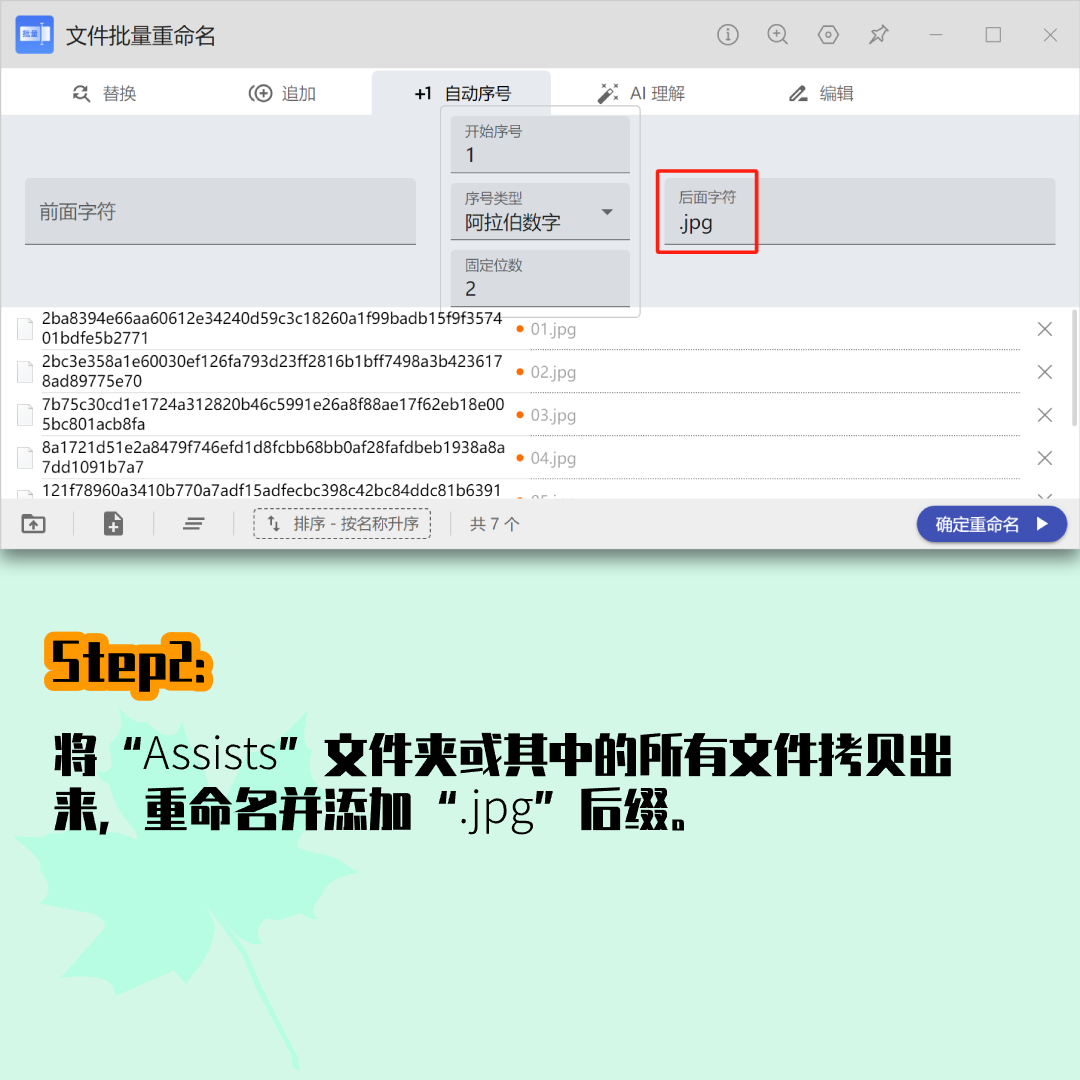Viewport: 1080px width, 1080px height.
Task: Click the 开始序号 field
Action: (x=540, y=145)
